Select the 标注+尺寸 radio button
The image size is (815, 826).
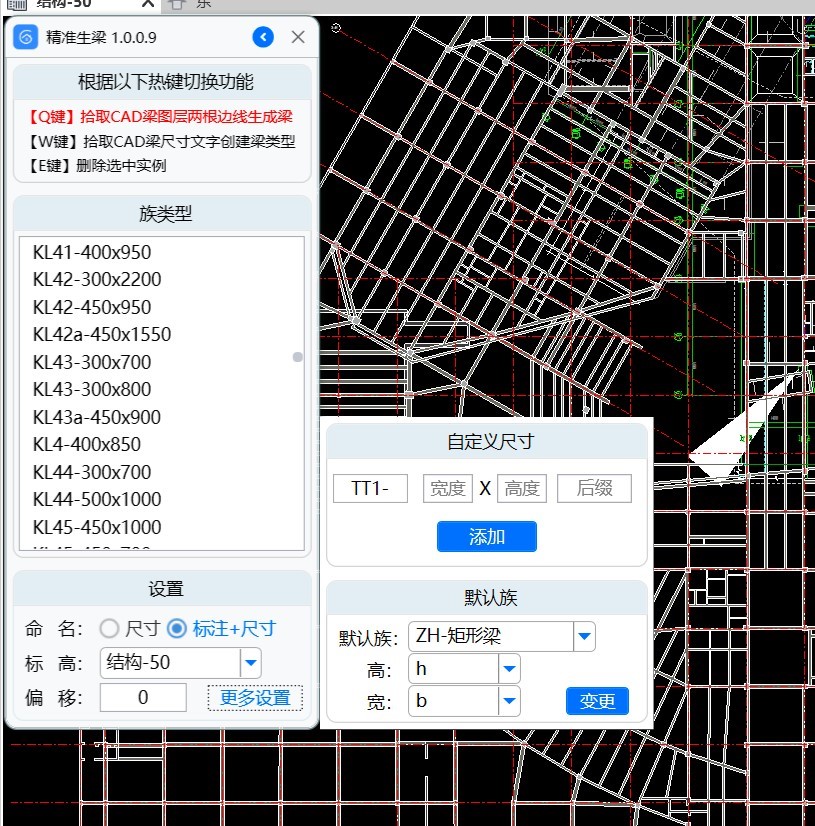coord(177,629)
